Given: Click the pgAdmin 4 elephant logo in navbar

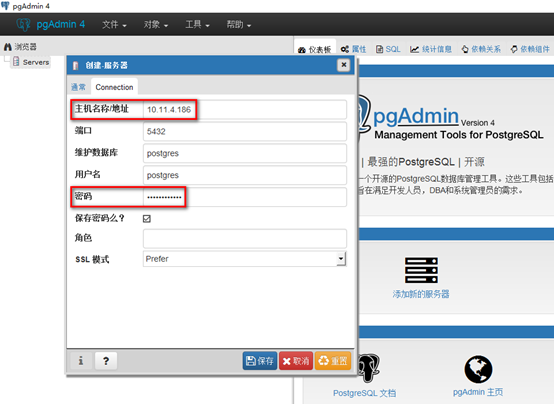Looking at the screenshot, I should 23,24.
